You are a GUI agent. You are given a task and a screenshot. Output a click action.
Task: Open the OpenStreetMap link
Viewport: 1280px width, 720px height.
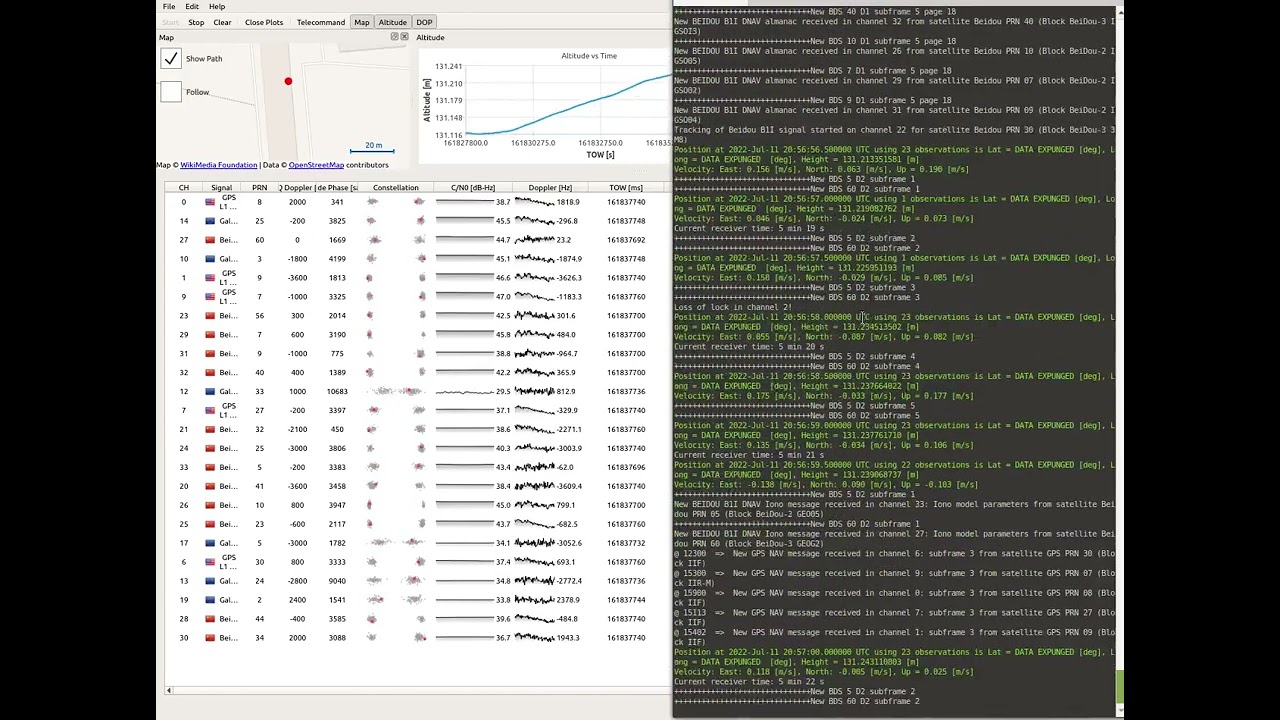point(316,165)
